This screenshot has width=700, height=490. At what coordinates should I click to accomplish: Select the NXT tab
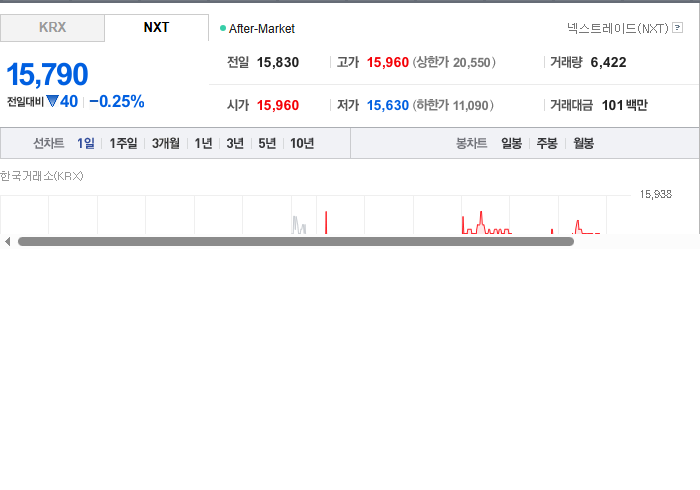pos(156,28)
